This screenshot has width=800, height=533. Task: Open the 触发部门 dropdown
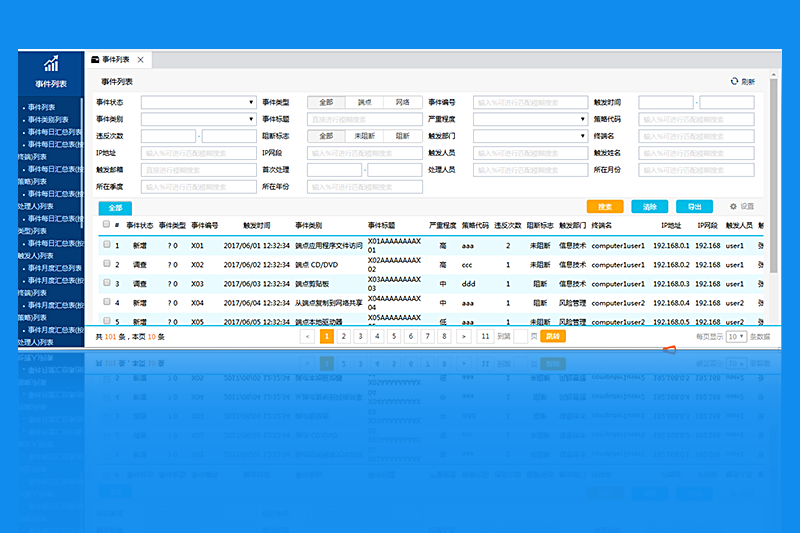point(581,136)
